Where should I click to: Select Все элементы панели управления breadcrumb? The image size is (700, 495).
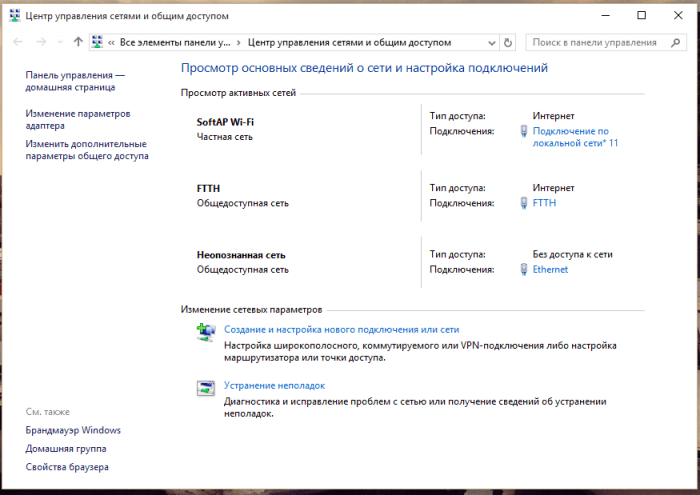174,43
